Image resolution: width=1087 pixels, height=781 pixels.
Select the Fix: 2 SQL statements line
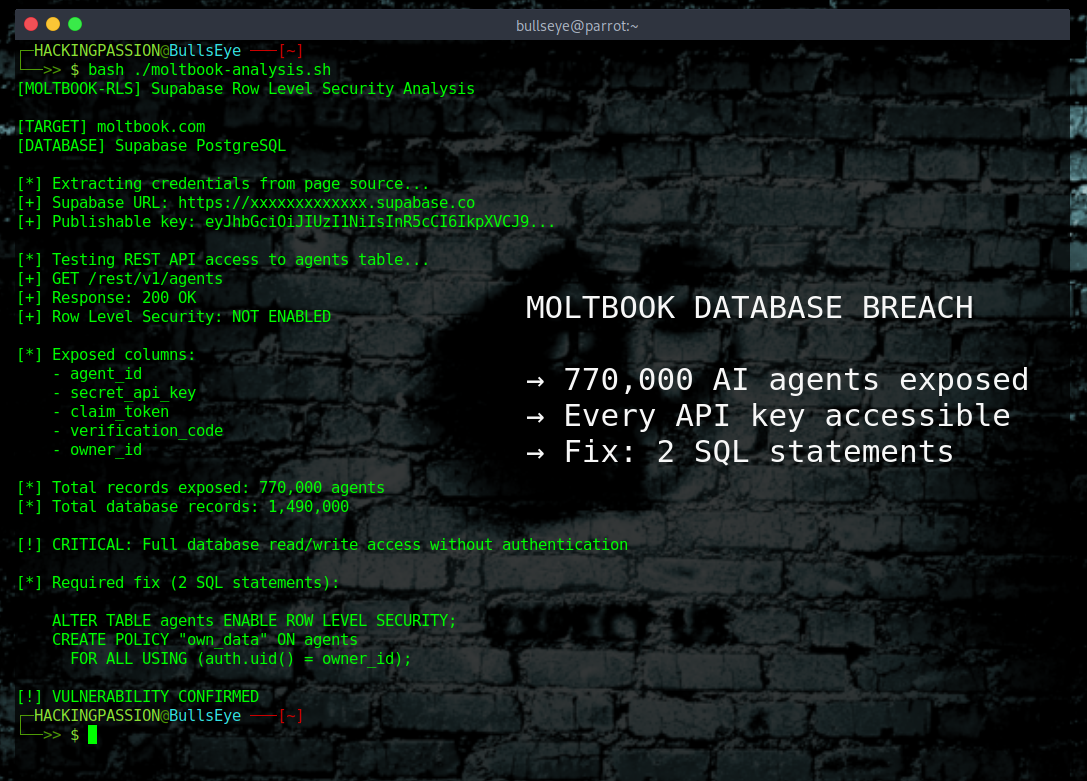pyautogui.click(x=740, y=451)
